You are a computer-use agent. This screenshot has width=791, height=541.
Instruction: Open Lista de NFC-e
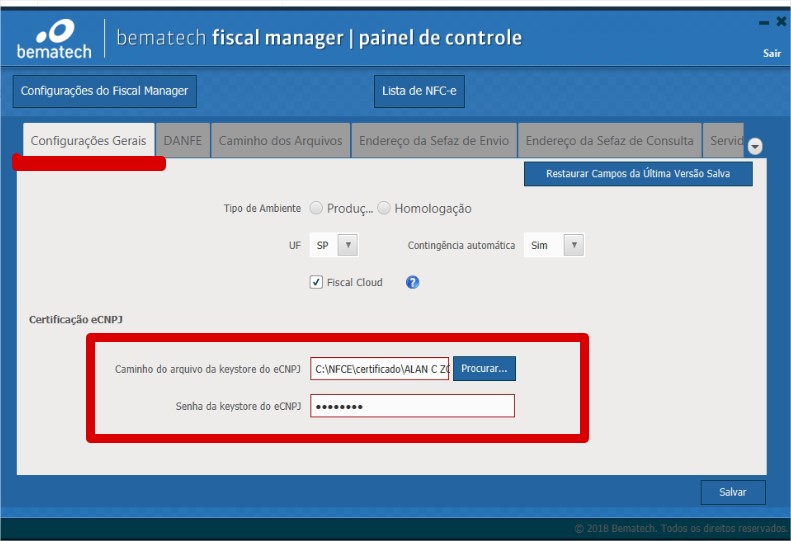tap(419, 91)
